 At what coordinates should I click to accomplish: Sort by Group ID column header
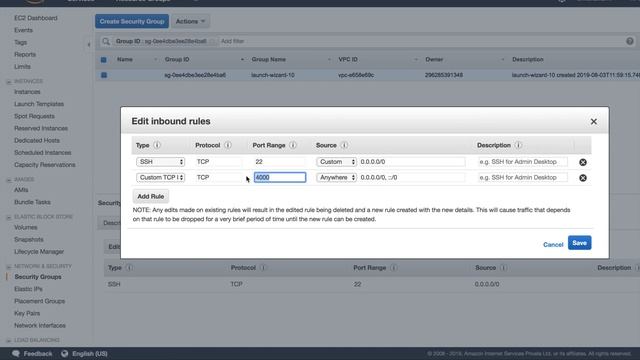coord(177,60)
